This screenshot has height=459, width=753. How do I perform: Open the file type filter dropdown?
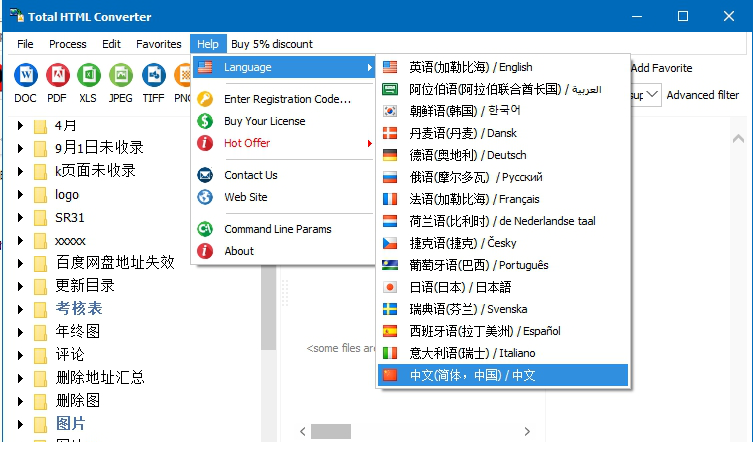[x=652, y=95]
